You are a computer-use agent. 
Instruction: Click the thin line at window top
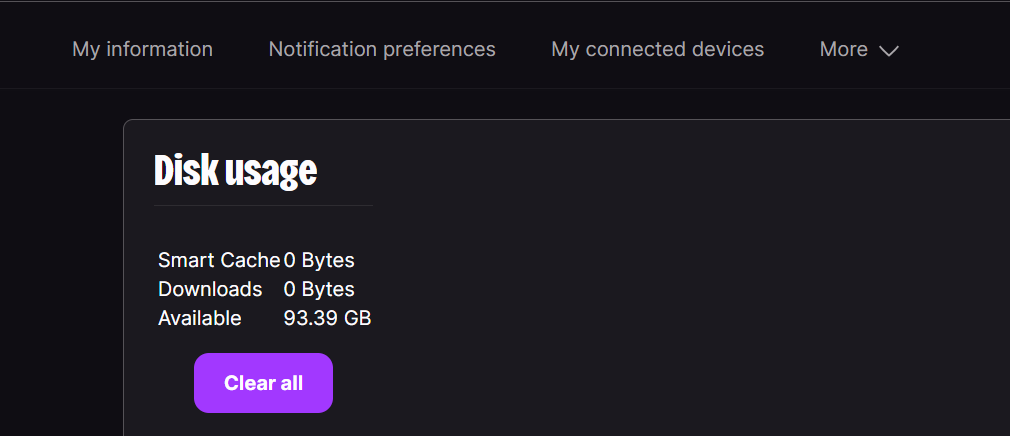click(x=505, y=1)
